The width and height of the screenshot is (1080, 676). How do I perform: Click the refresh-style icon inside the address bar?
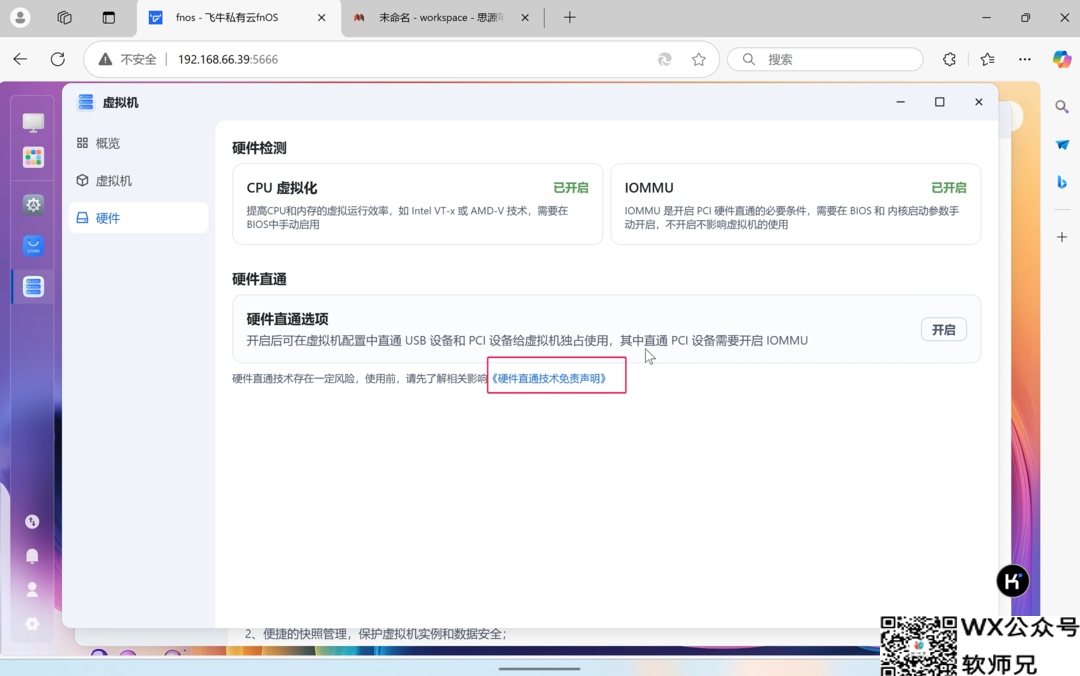(665, 59)
